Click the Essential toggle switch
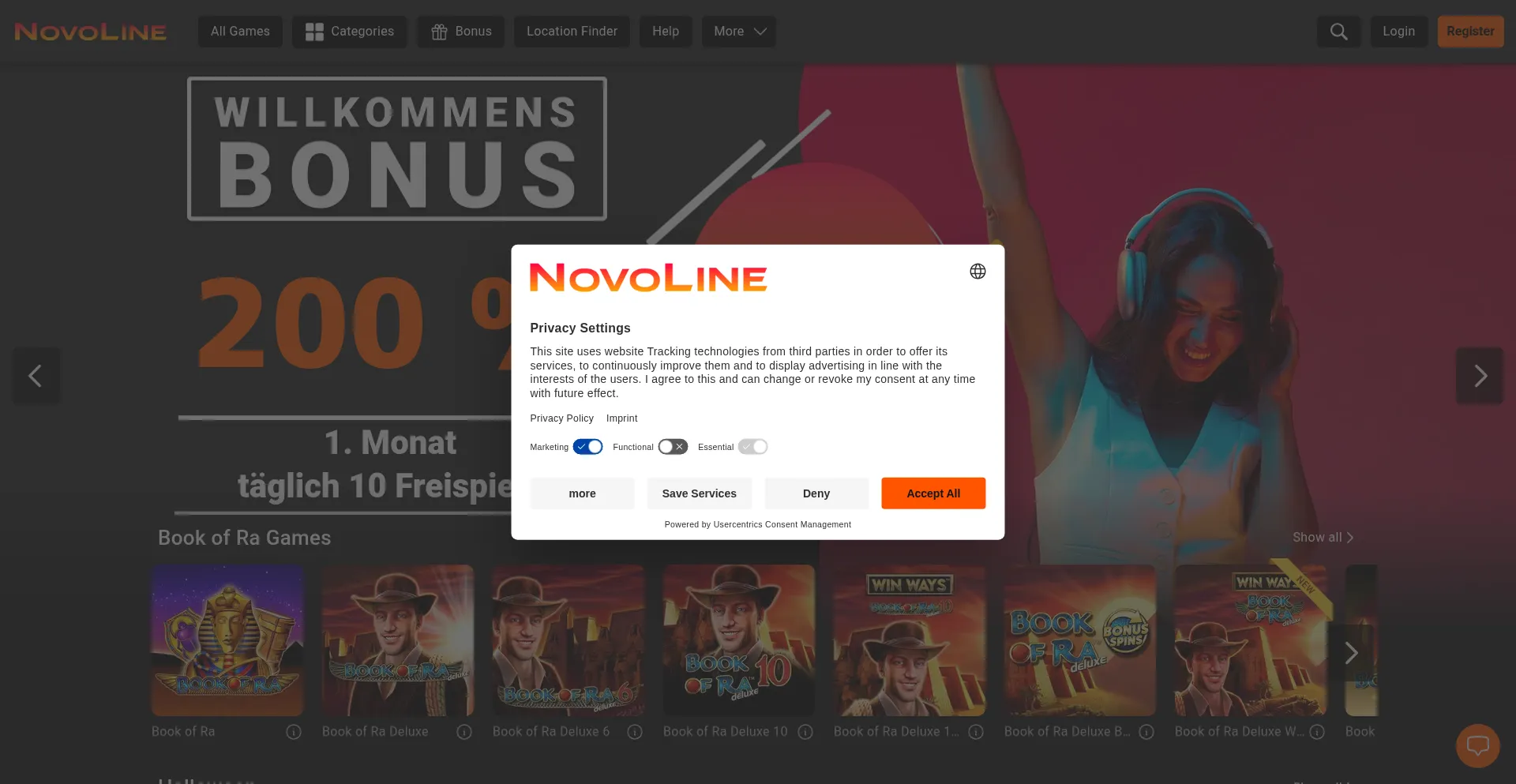This screenshot has height=784, width=1516. tap(752, 447)
